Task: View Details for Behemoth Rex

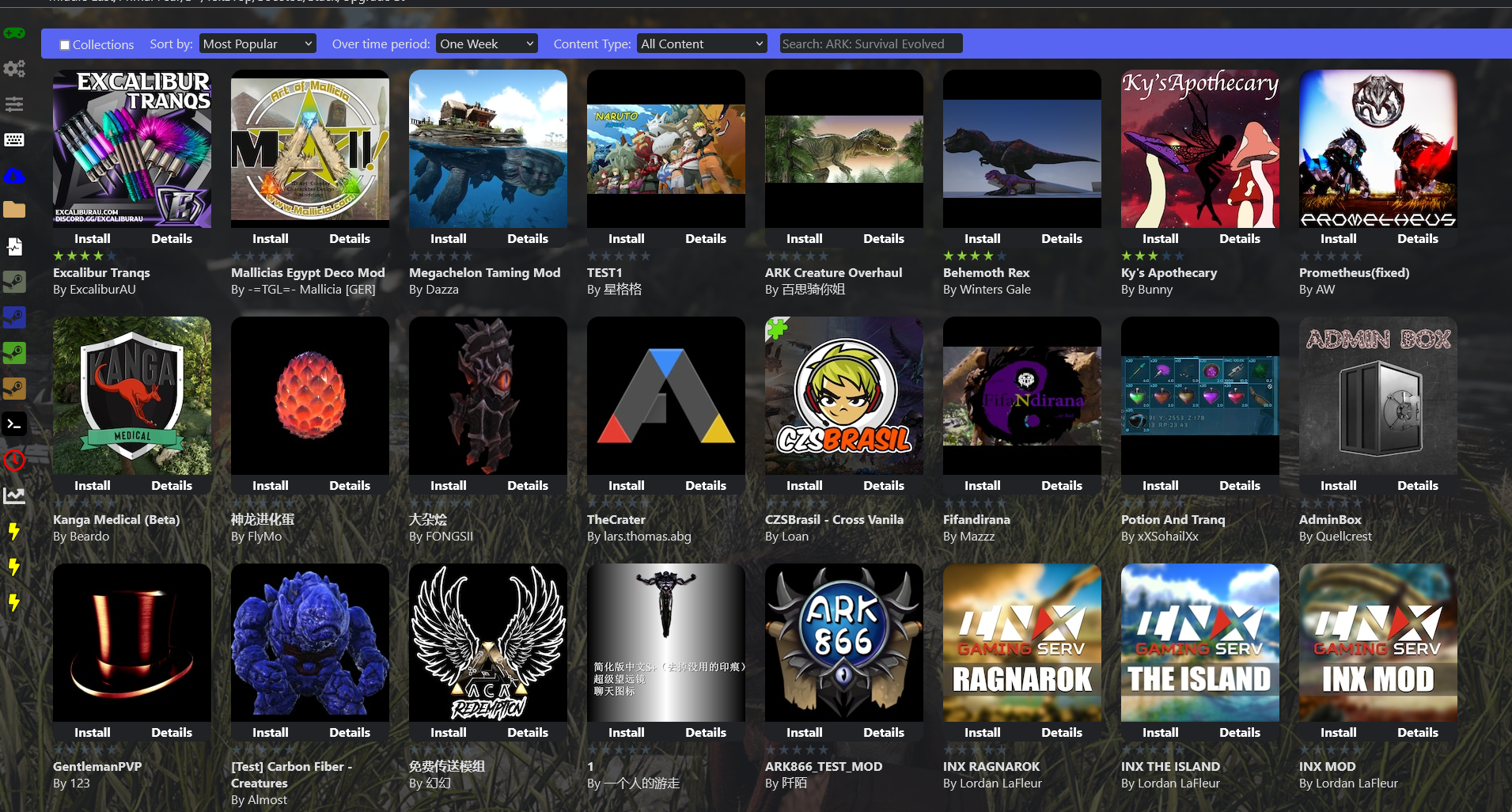Action: click(x=1062, y=238)
